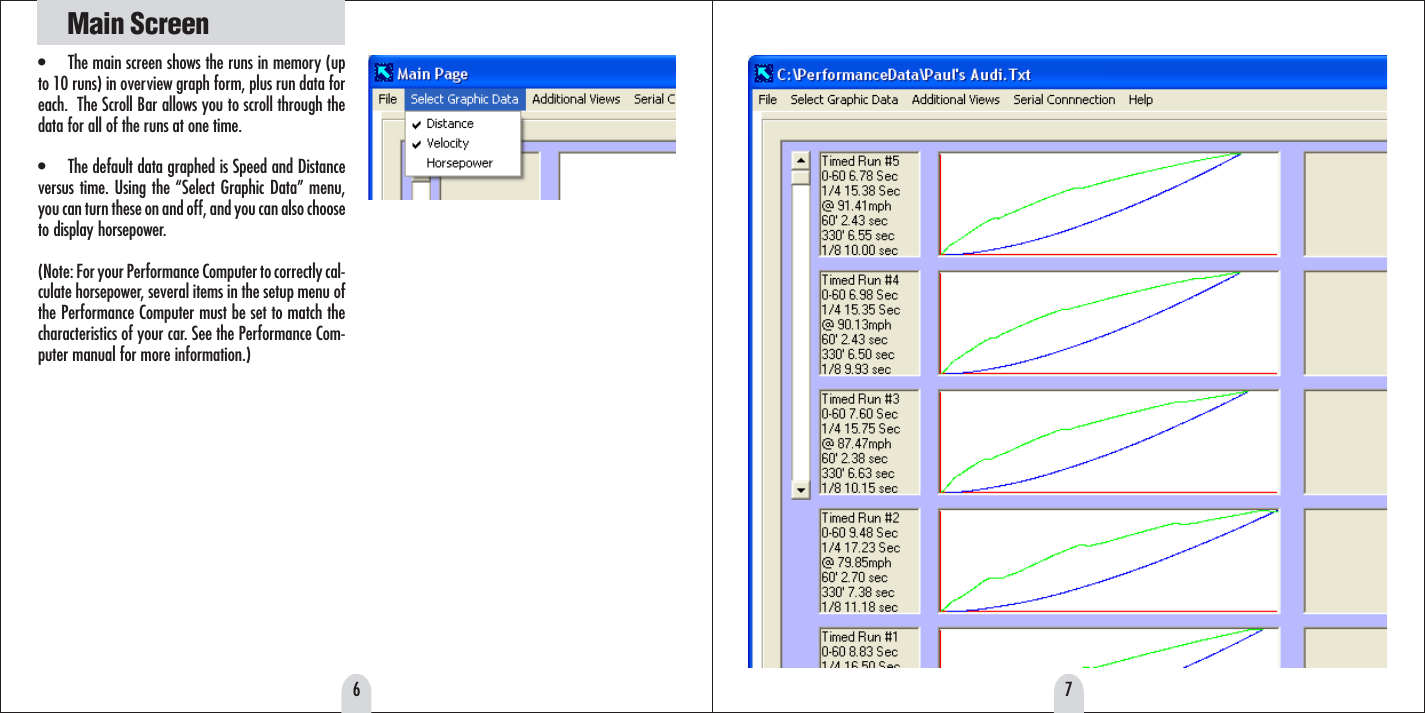Select the Timed Run #2 graph
The image size is (1425, 713).
[1108, 562]
